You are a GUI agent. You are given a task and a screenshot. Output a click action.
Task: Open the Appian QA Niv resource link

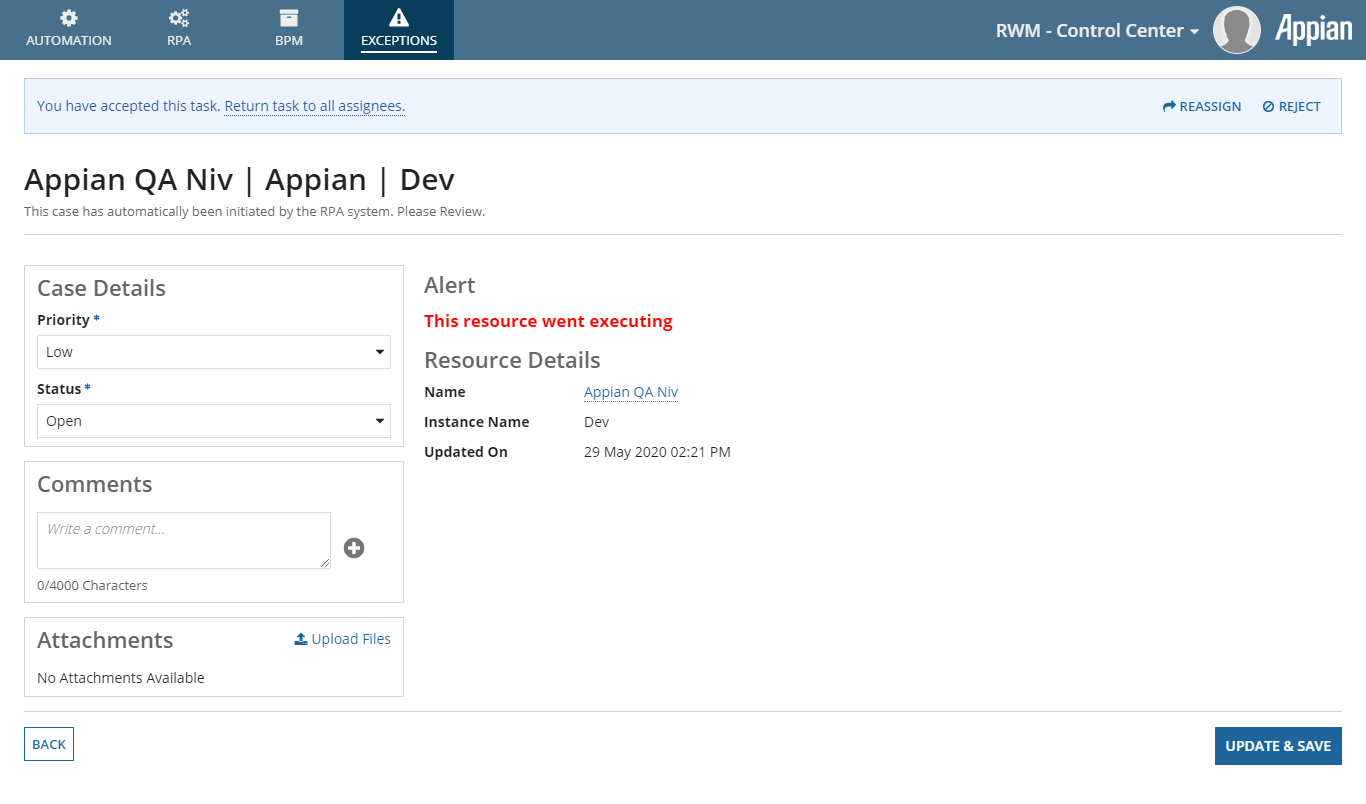[631, 392]
